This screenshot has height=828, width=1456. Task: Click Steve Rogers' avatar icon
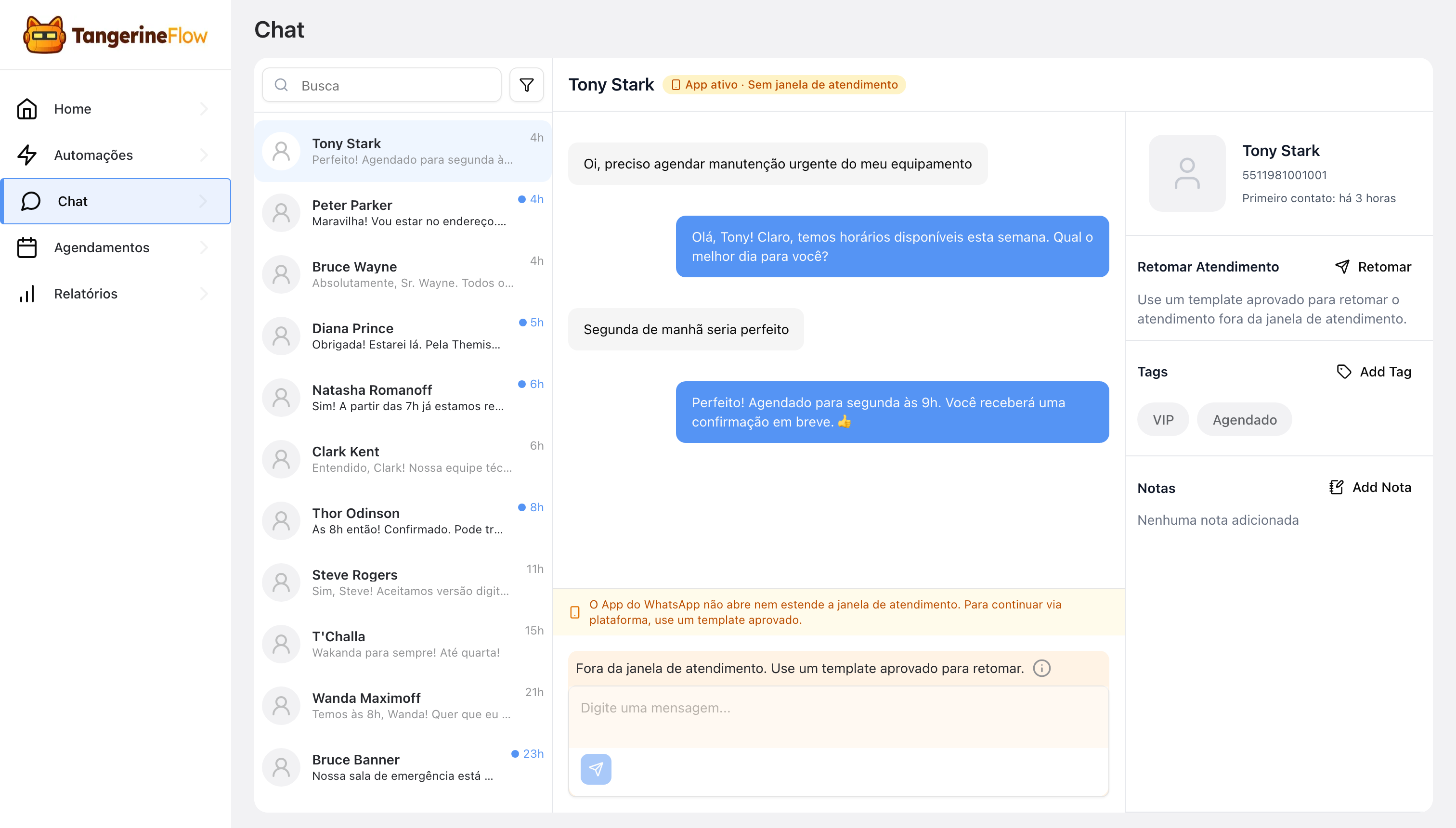point(281,582)
